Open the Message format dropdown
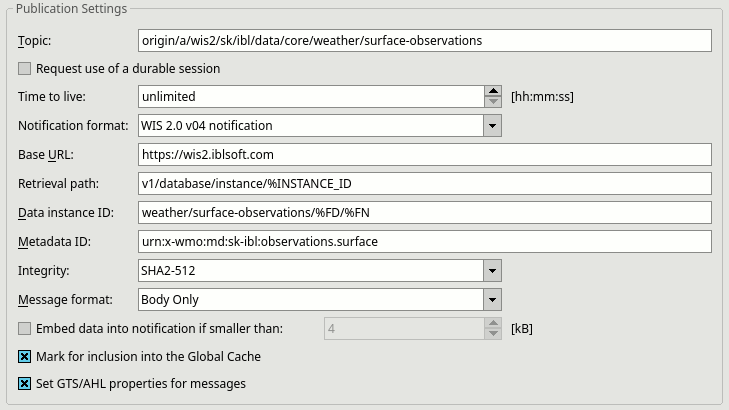Viewport: 729px width, 410px height. pyautogui.click(x=492, y=300)
